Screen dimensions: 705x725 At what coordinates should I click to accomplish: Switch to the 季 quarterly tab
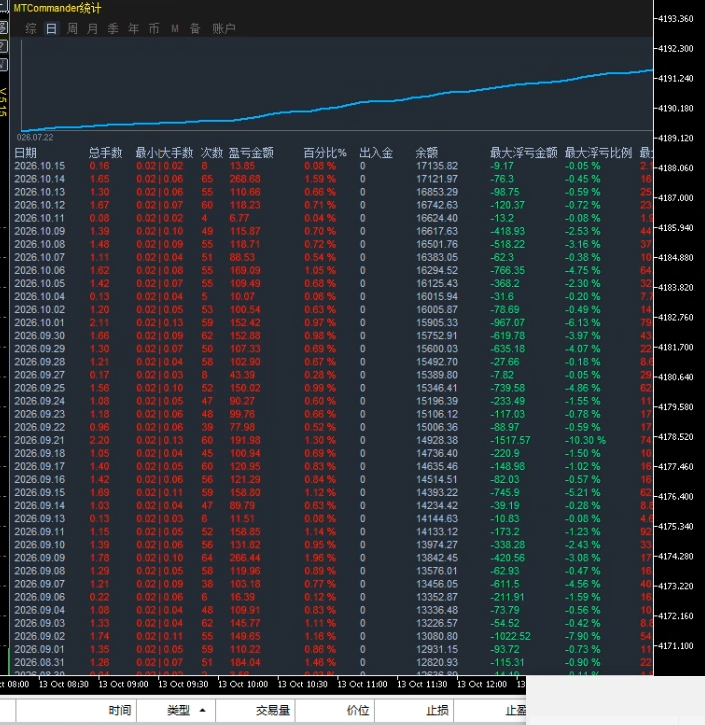[x=113, y=29]
